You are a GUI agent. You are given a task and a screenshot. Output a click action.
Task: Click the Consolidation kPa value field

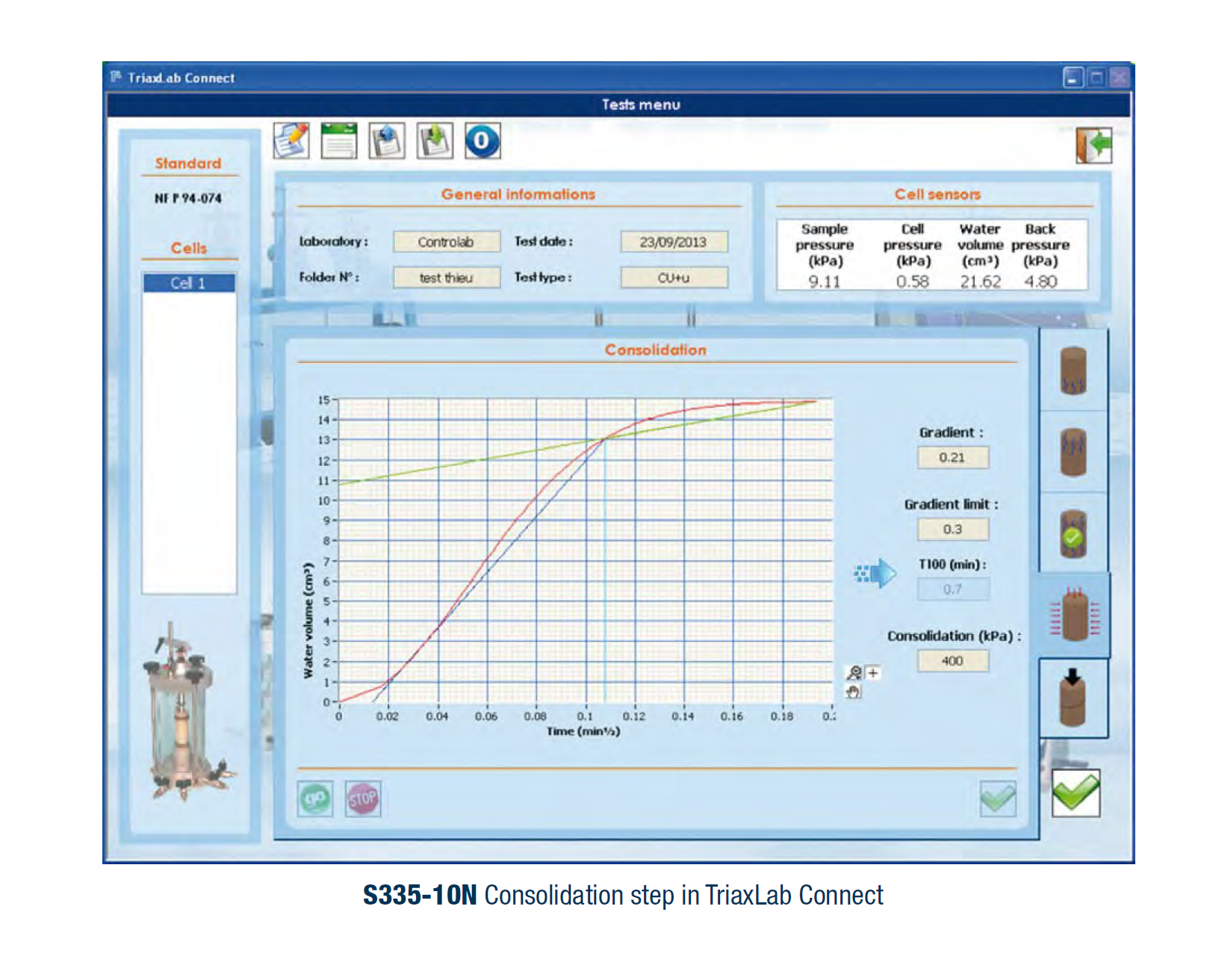coord(952,661)
